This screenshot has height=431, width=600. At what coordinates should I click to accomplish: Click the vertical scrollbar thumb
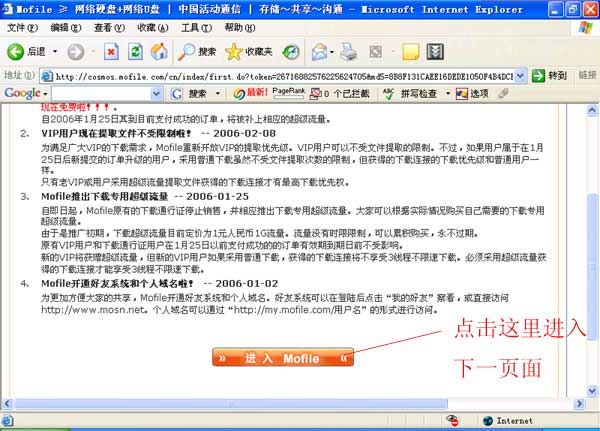tap(592, 267)
